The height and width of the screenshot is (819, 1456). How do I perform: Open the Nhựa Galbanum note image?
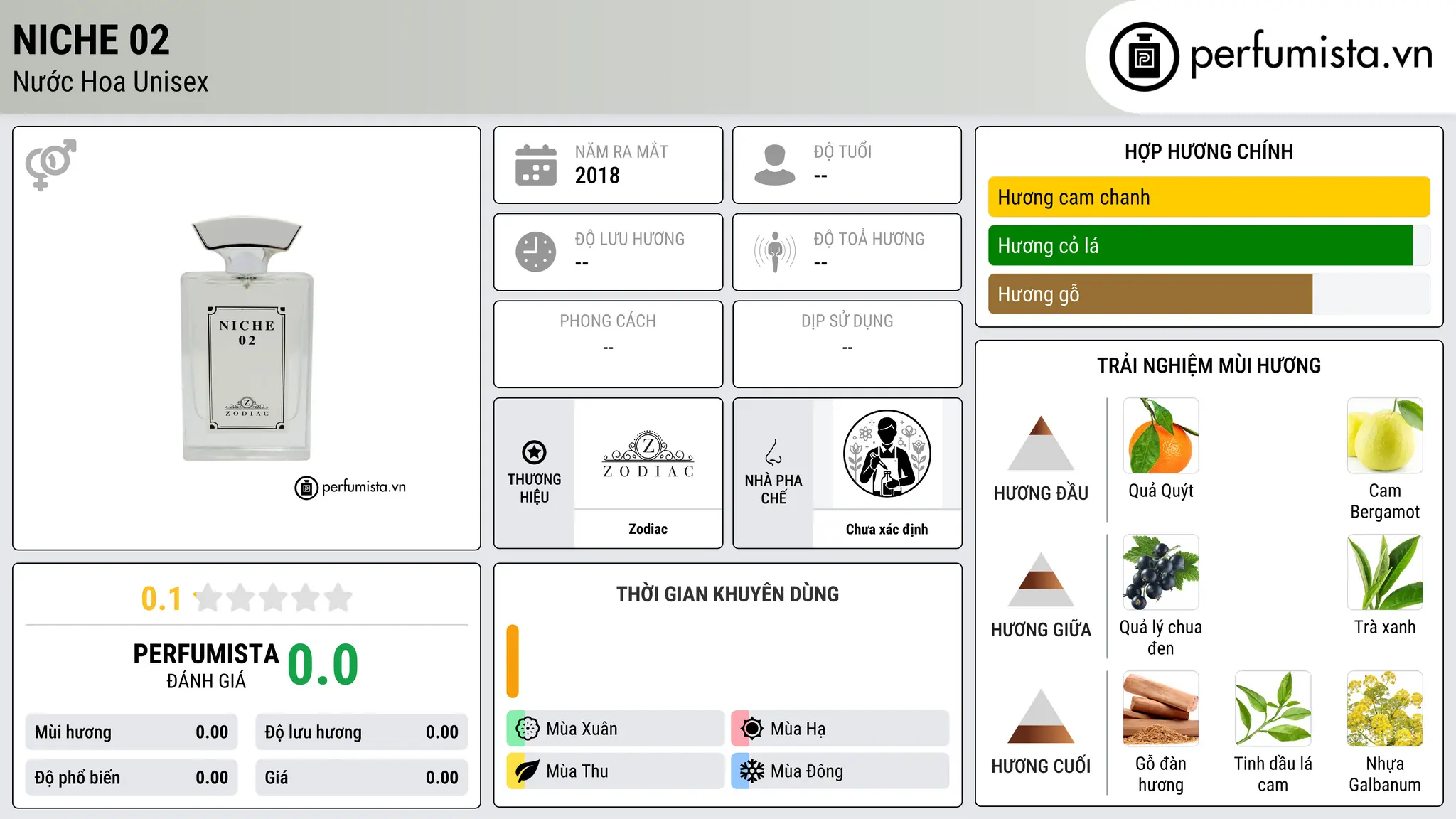coord(1385,709)
